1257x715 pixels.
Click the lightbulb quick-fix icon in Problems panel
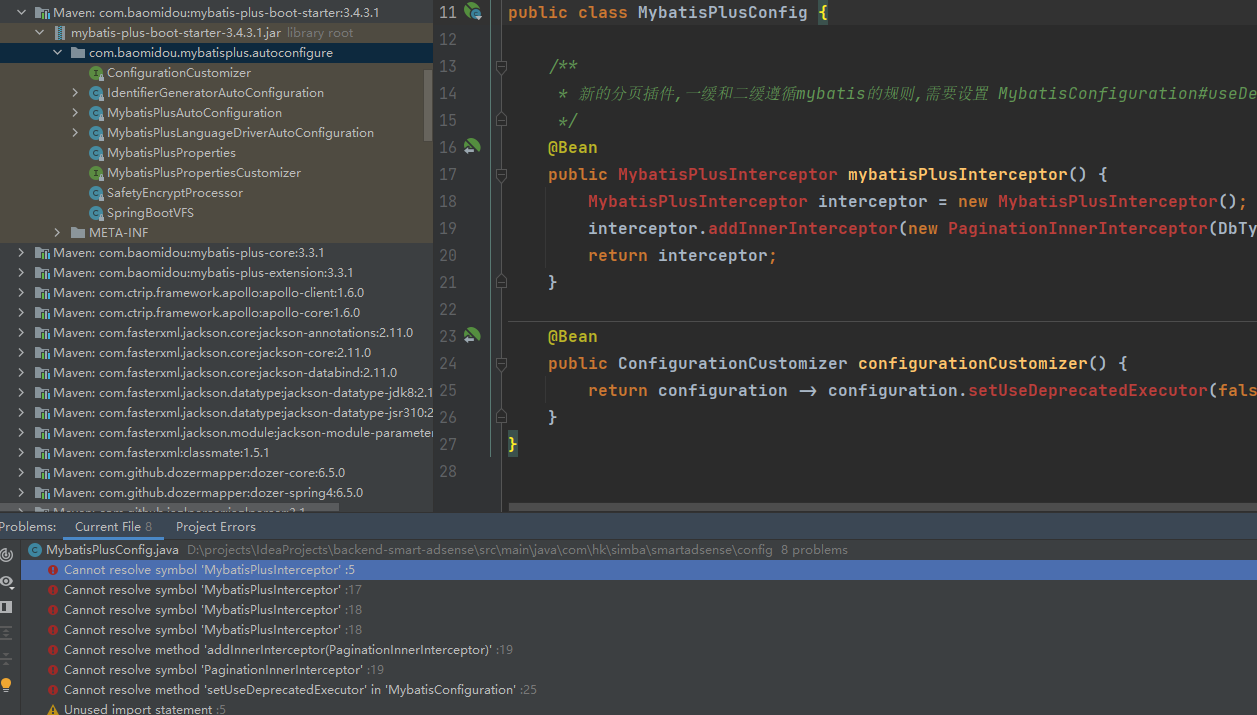(7, 685)
